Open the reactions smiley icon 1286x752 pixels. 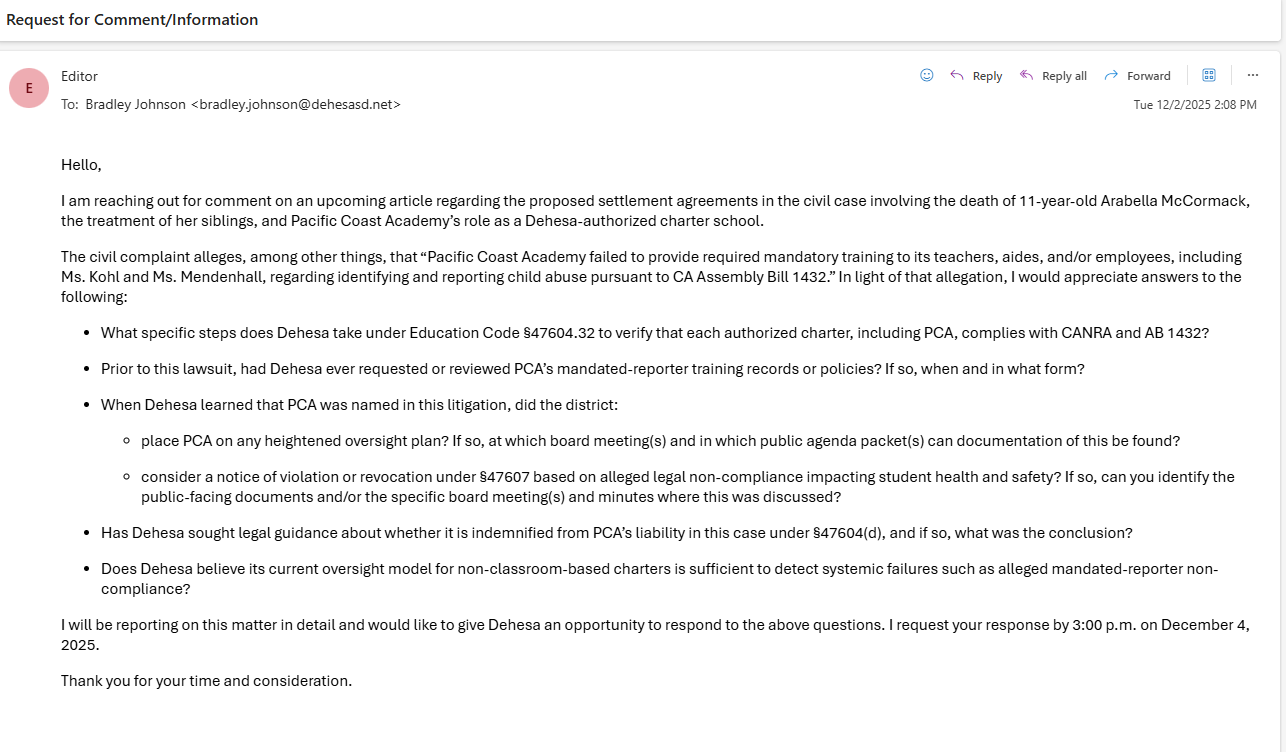point(926,75)
